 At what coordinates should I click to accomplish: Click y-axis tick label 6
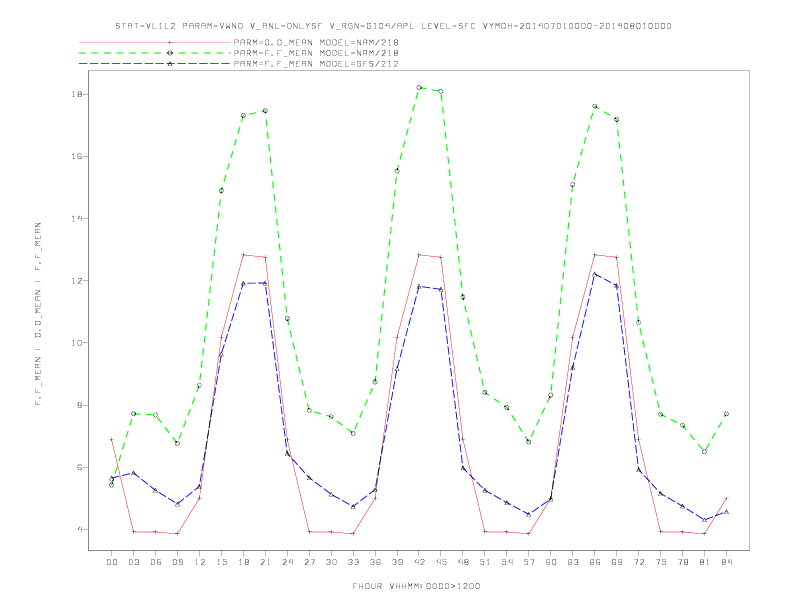[x=80, y=467]
